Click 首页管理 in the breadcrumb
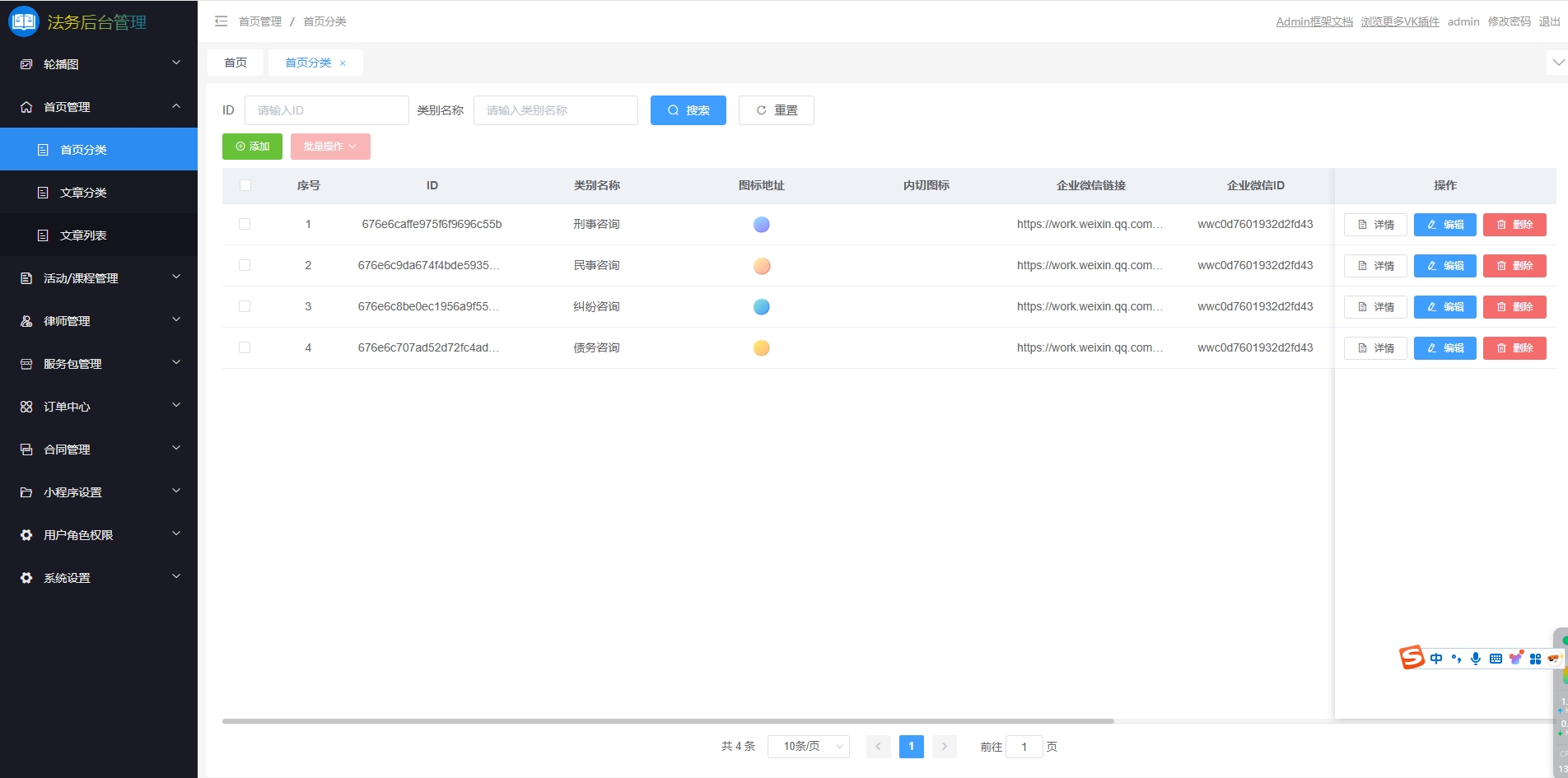Screen dimensions: 1568x778 tap(260, 21)
